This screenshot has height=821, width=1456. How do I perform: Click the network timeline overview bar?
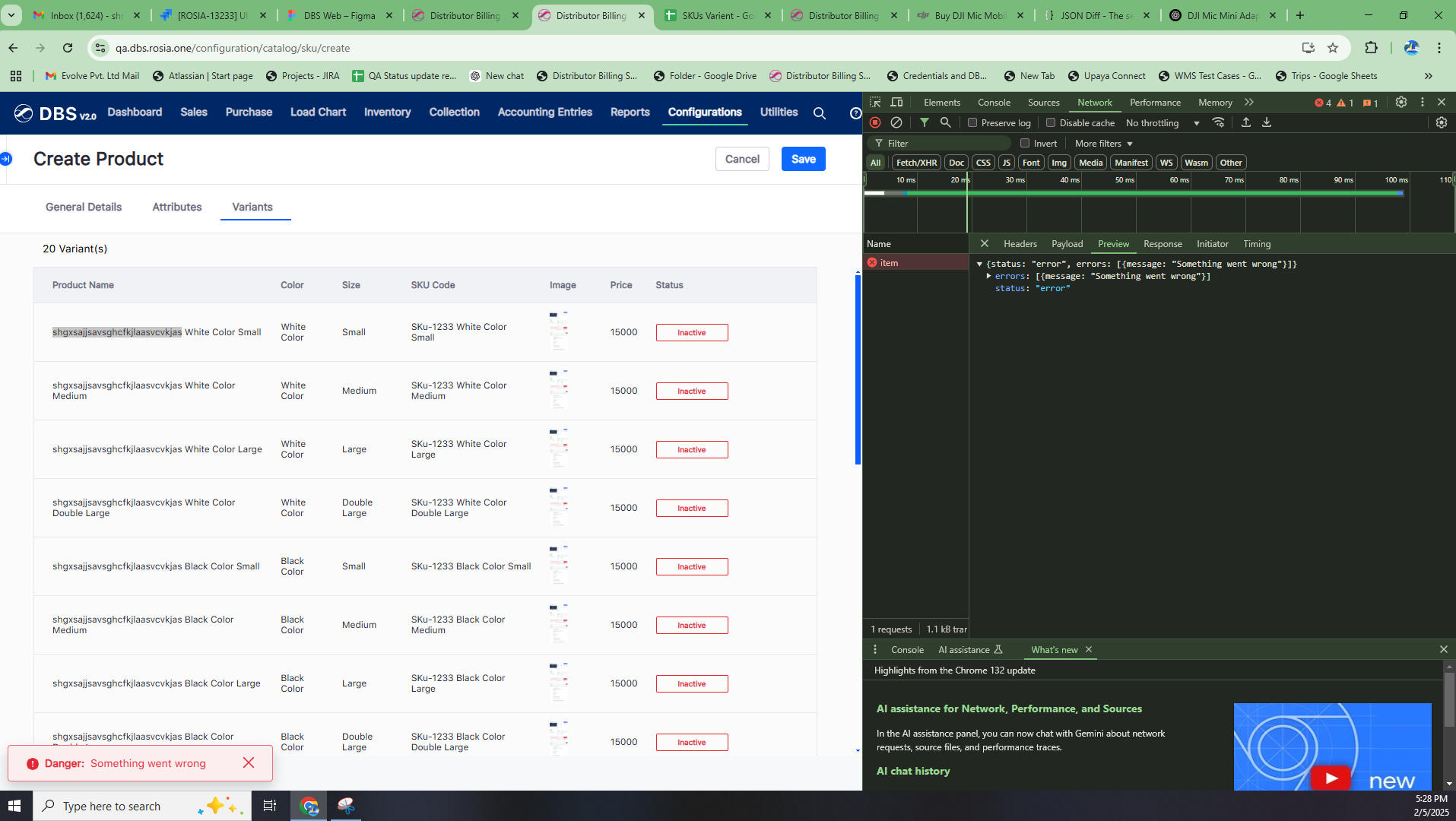click(x=1140, y=193)
